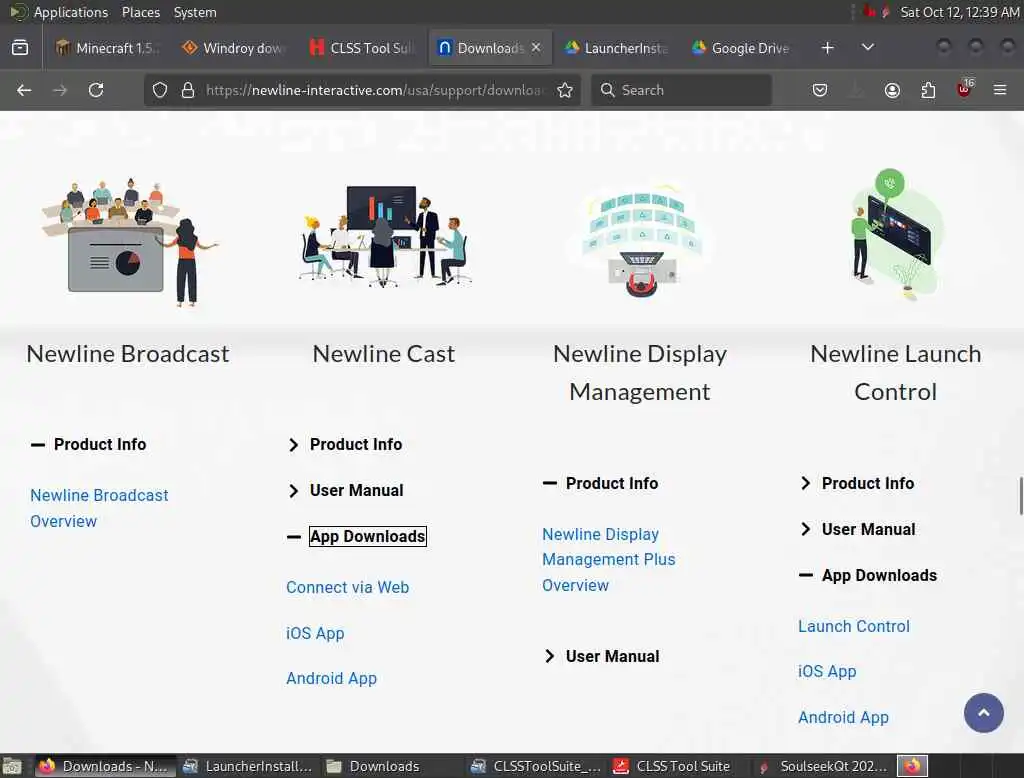Open Connect via Web link
The width and height of the screenshot is (1024, 778).
347,587
